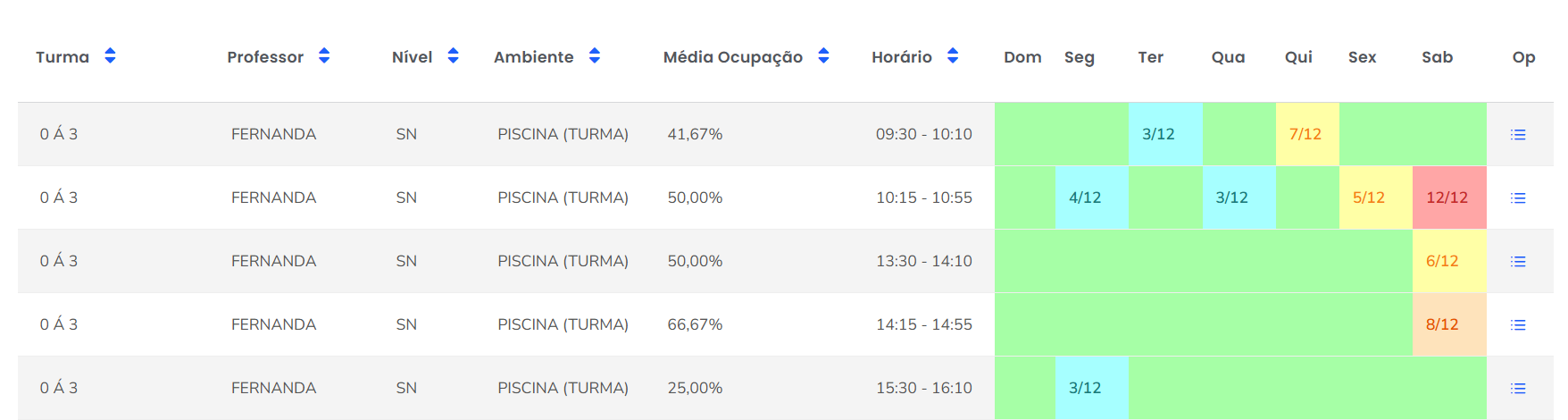Sort table by Professor arrows
This screenshot has width=1568, height=420.
pyautogui.click(x=324, y=56)
